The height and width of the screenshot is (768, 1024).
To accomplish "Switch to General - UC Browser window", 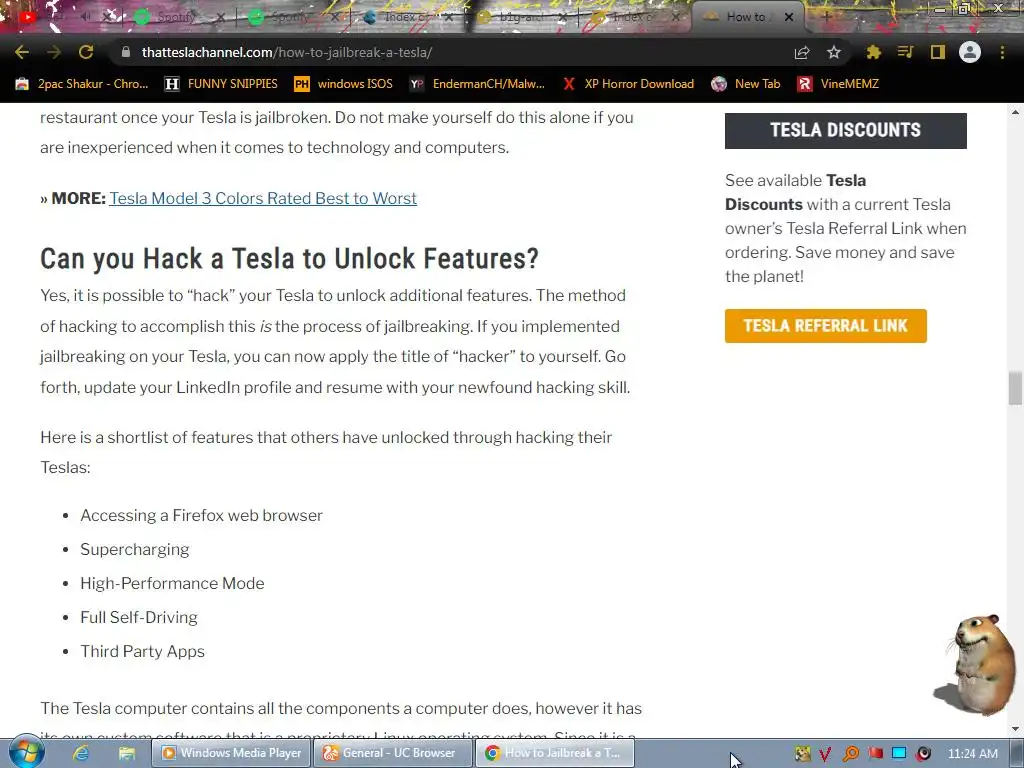I will coord(392,753).
